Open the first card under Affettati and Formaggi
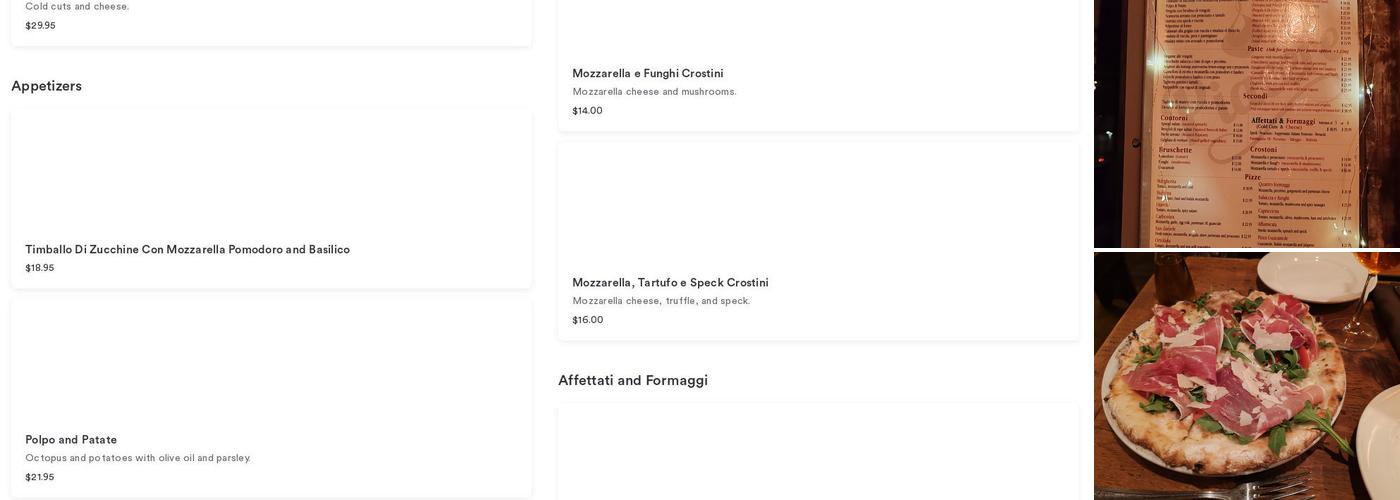Viewport: 1400px width, 500px height. point(818,452)
